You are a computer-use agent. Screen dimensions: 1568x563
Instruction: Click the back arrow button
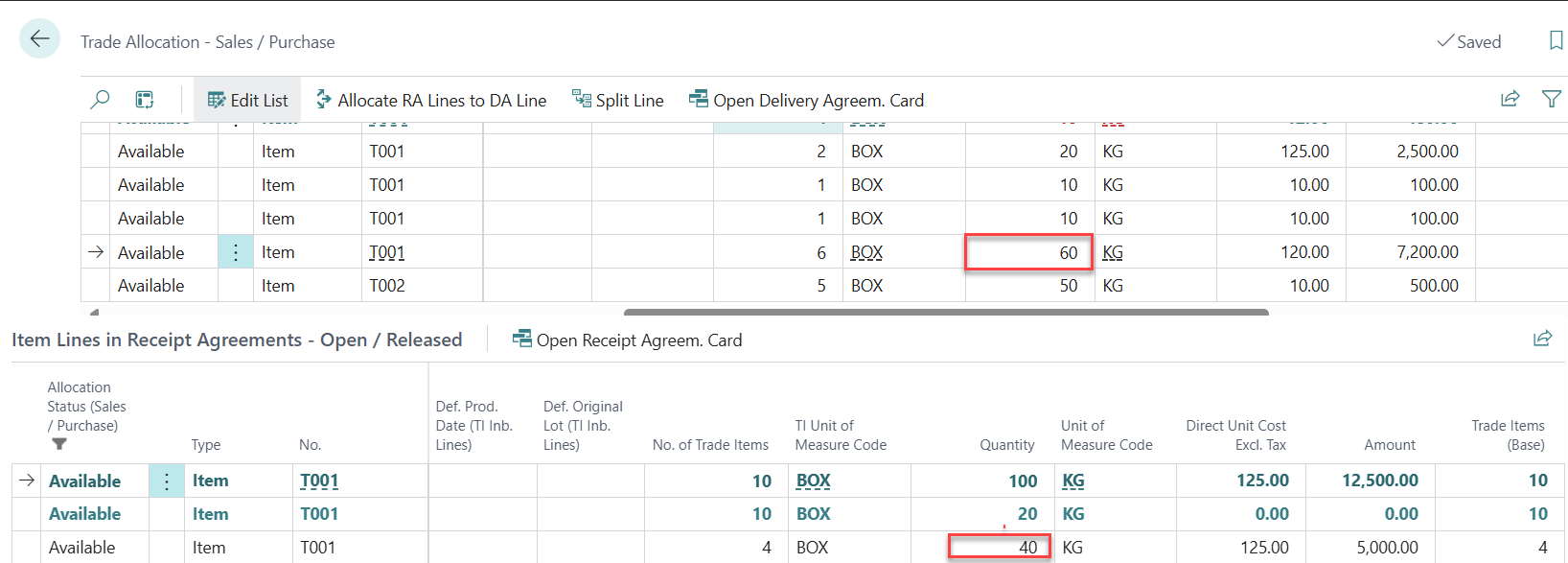pyautogui.click(x=39, y=39)
